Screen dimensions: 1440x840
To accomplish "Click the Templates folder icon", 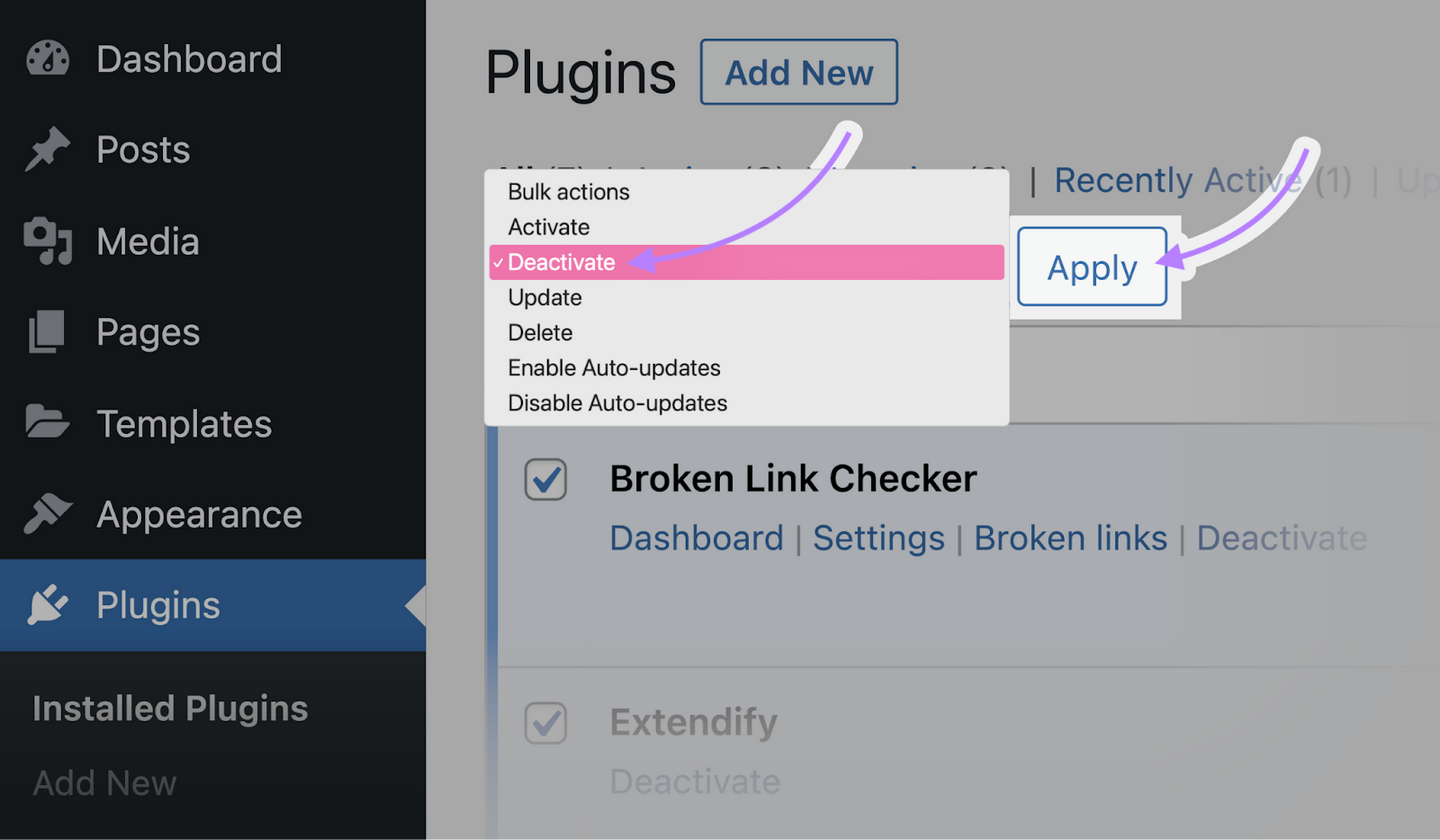I will pyautogui.click(x=48, y=424).
